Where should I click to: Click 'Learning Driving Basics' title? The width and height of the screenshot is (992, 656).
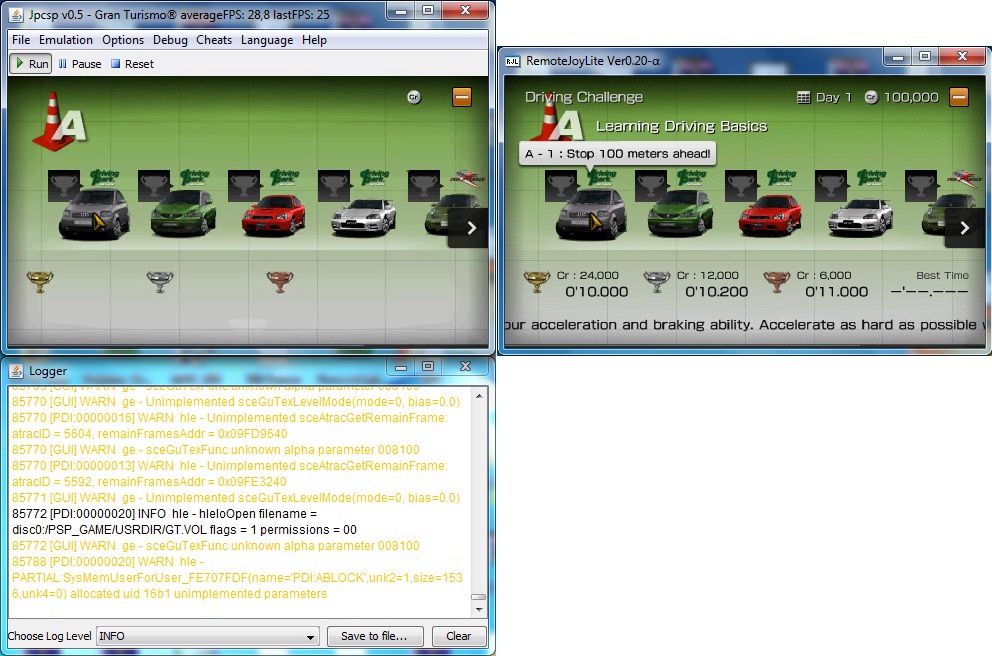pos(681,127)
